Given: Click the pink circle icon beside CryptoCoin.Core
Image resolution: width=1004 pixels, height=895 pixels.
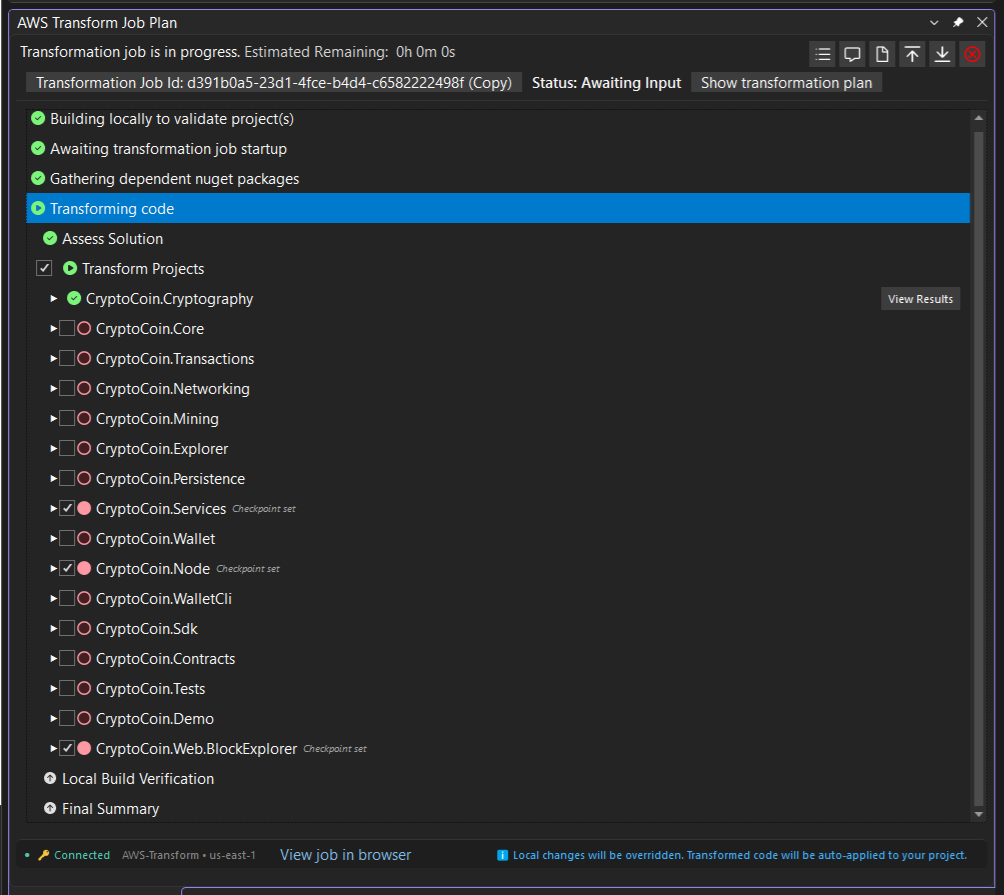Looking at the screenshot, I should 84,328.
